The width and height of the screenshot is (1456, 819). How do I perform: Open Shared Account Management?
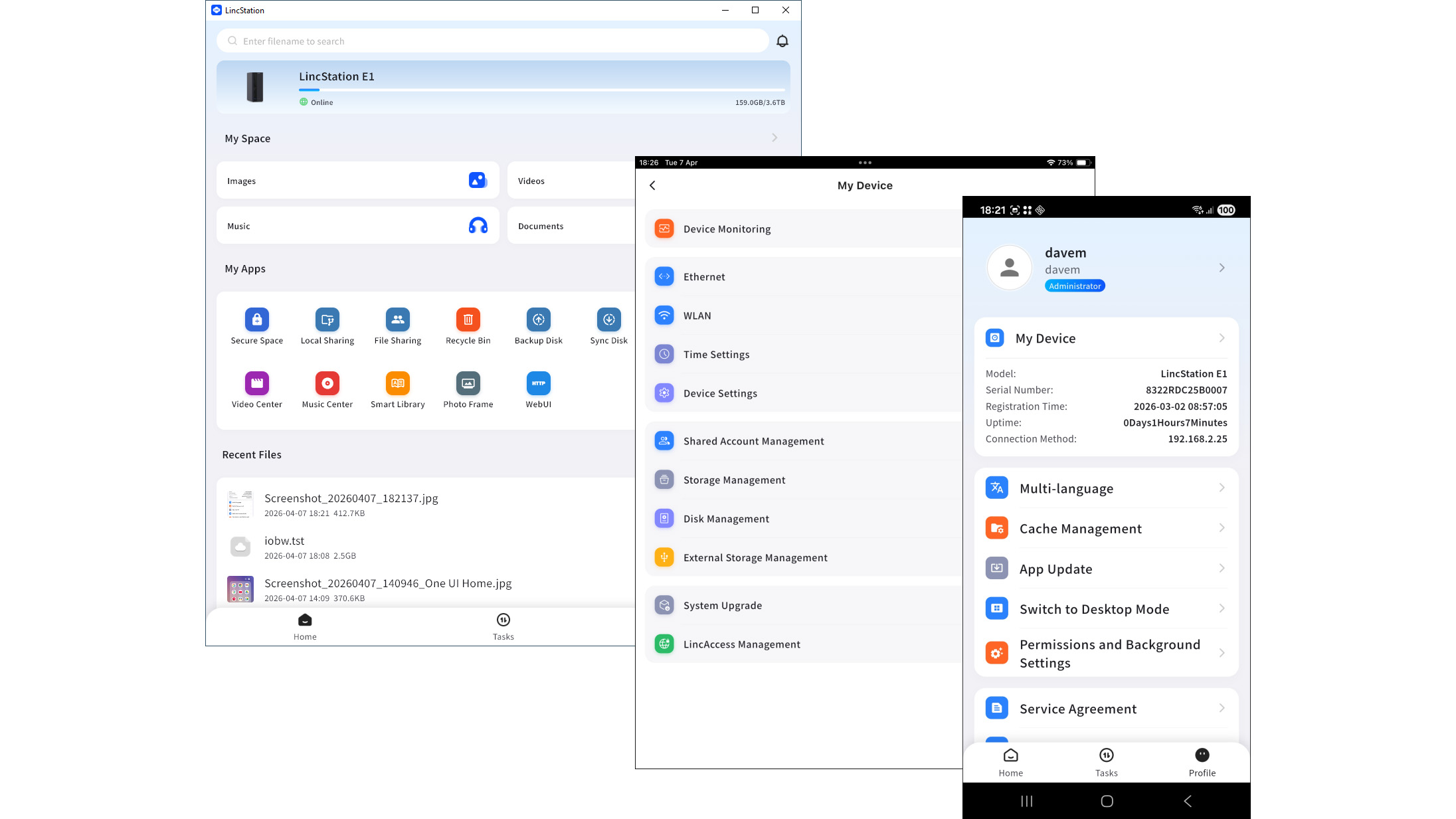pyautogui.click(x=804, y=441)
